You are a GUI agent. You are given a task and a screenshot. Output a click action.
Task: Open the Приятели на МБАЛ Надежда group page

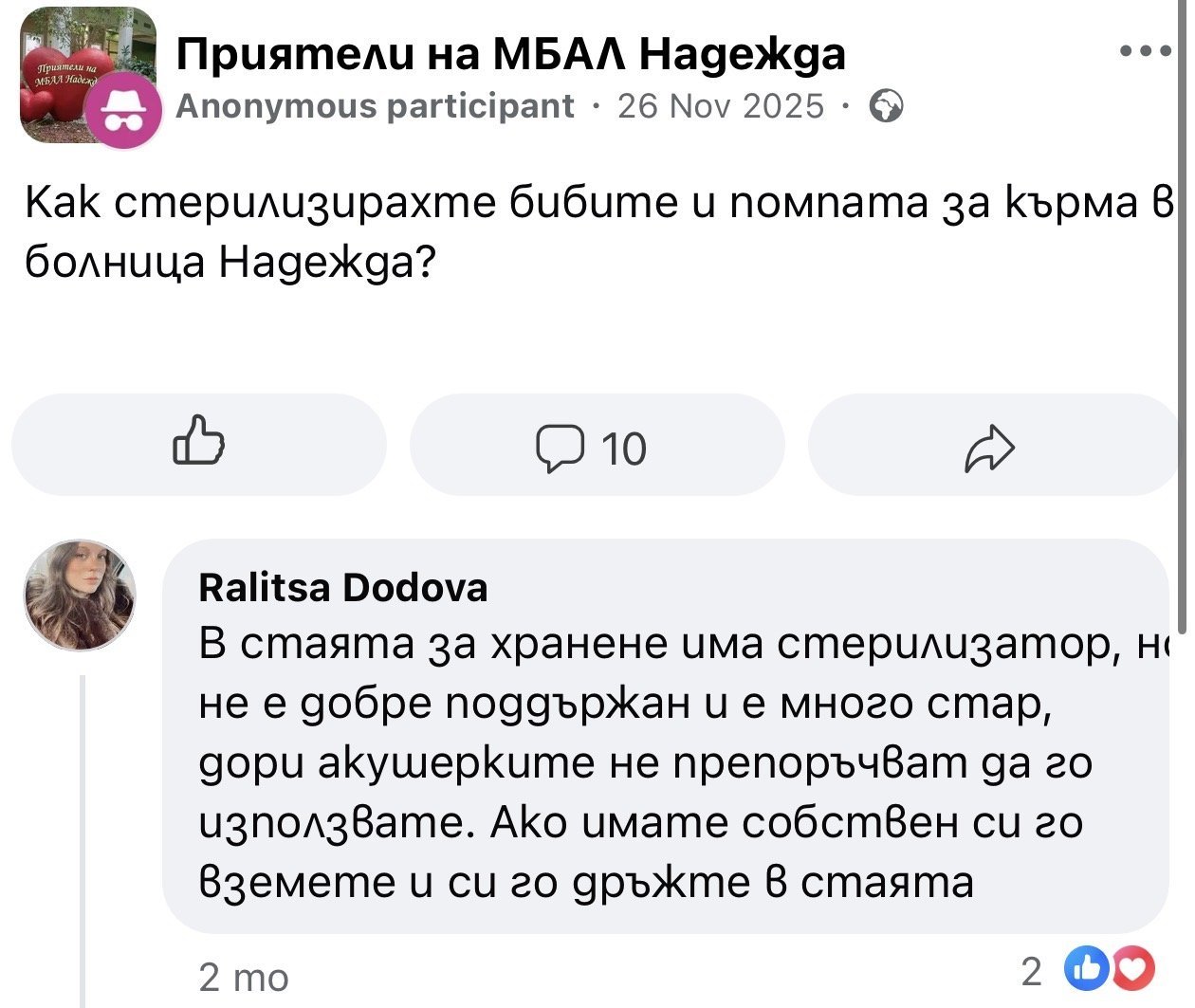tap(510, 55)
